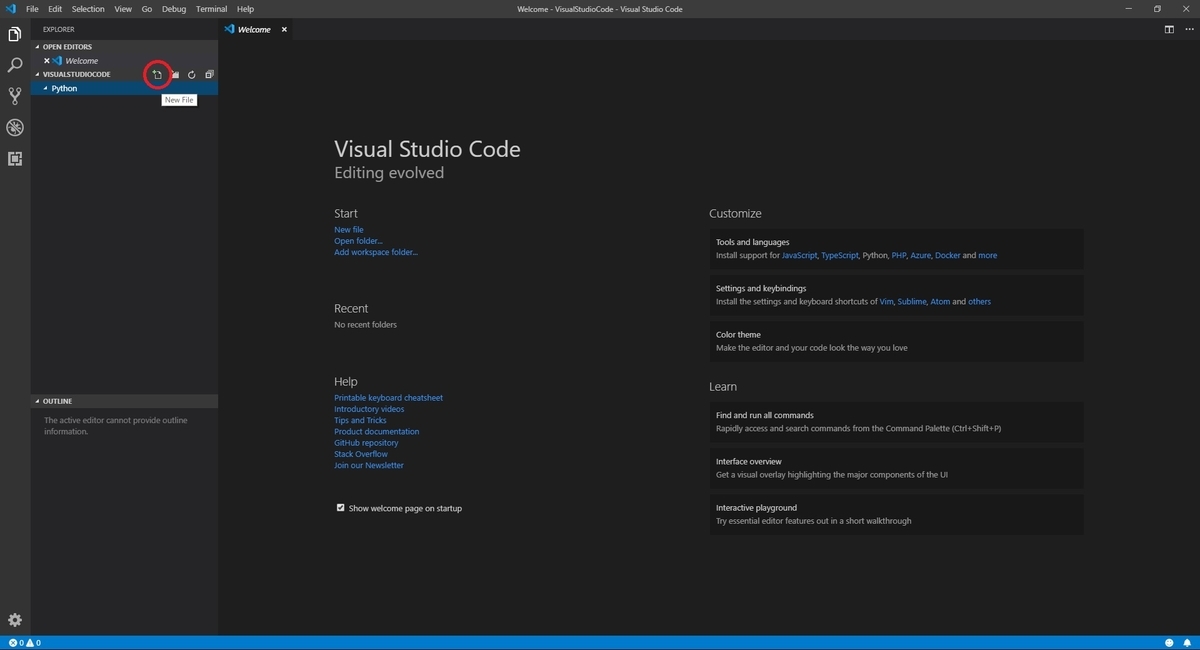The image size is (1200, 650).
Task: Open the Debug menu
Action: point(174,9)
